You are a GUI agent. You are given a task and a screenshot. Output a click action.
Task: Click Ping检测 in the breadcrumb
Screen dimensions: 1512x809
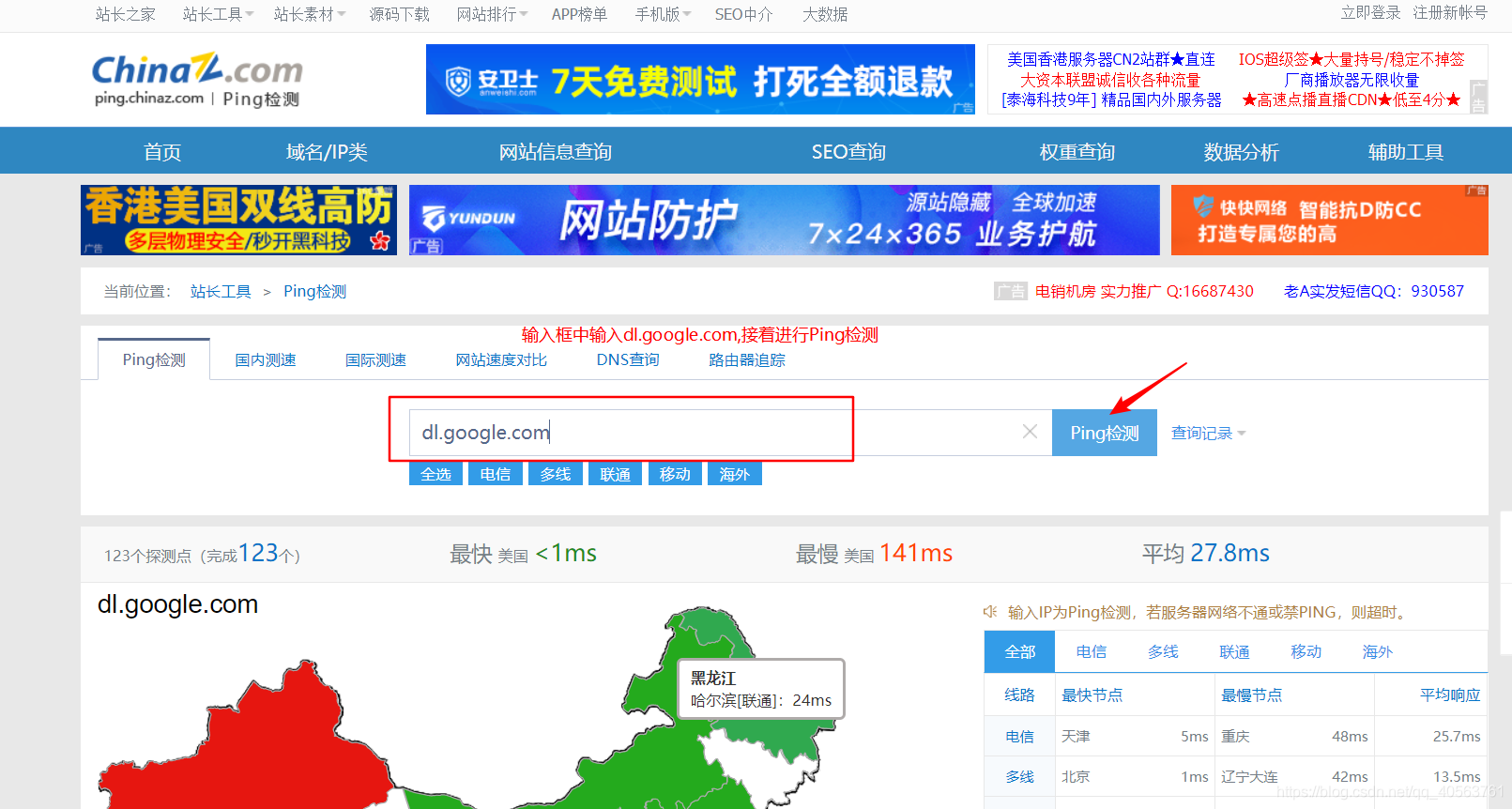(314, 291)
